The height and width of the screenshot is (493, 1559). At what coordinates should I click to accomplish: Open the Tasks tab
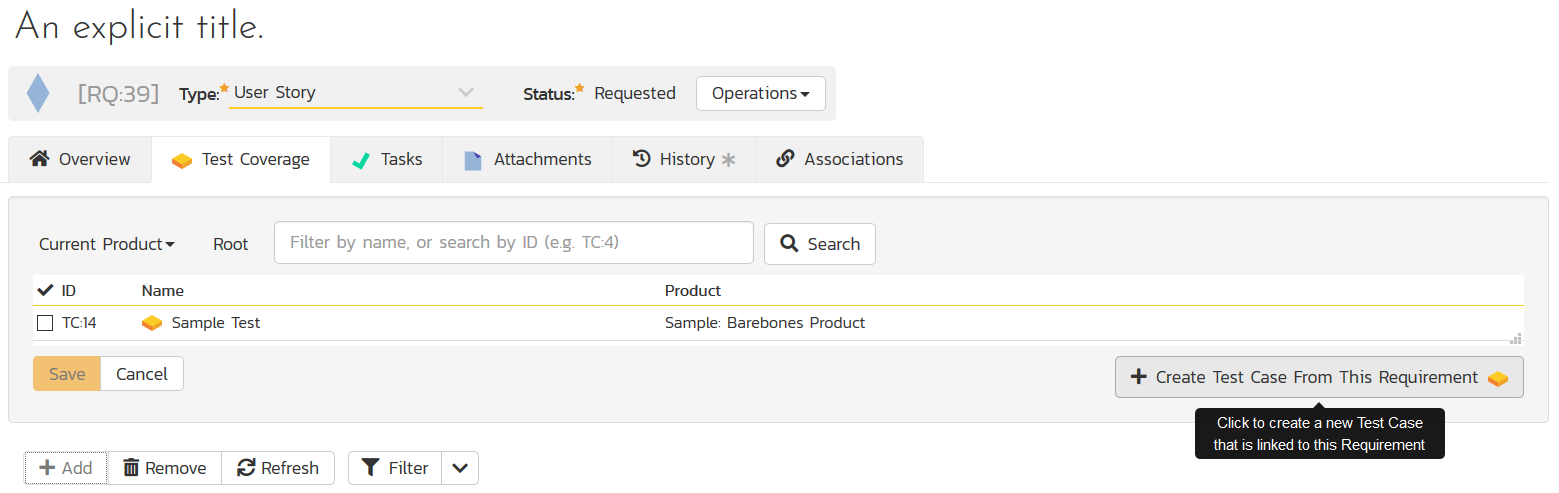(386, 159)
